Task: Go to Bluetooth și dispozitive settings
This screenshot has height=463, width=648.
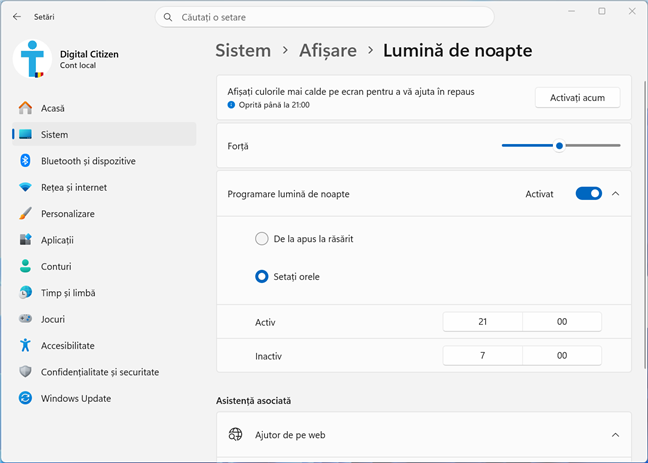Action: (x=104, y=161)
